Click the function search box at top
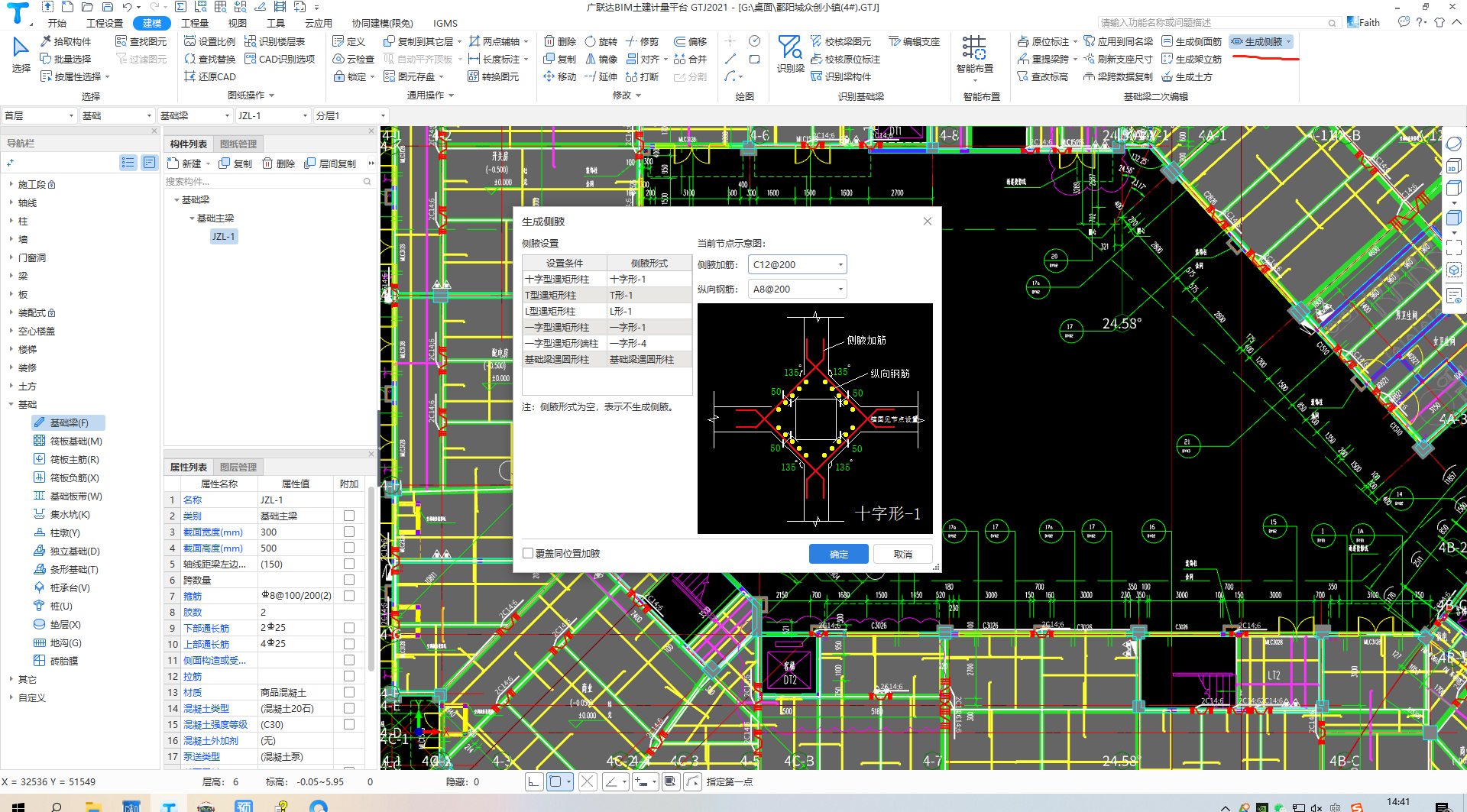 coord(1219,22)
